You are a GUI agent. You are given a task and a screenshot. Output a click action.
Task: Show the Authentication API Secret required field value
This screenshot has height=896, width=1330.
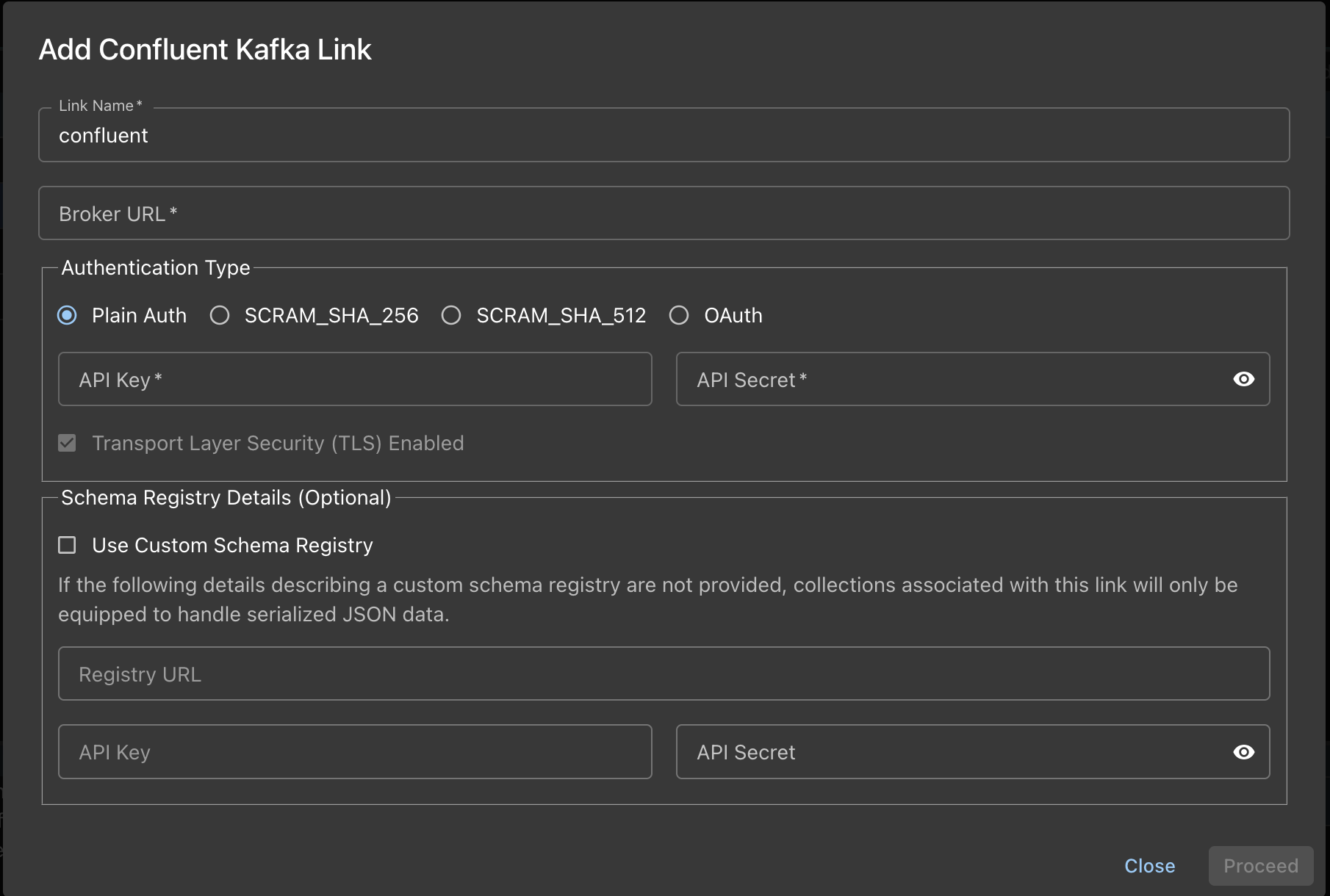[1243, 379]
